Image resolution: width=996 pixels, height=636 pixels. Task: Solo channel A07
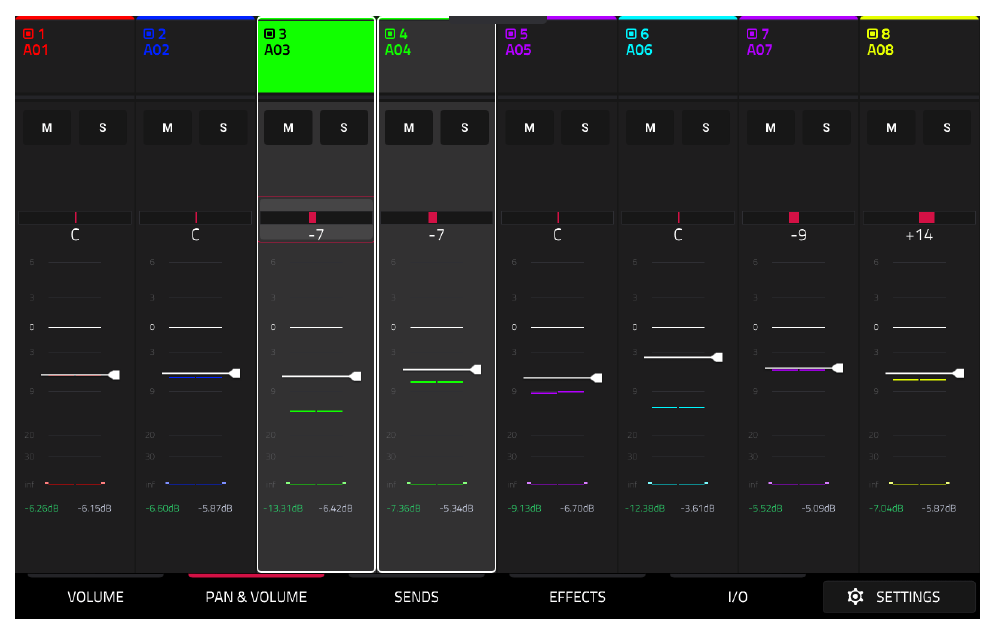826,128
